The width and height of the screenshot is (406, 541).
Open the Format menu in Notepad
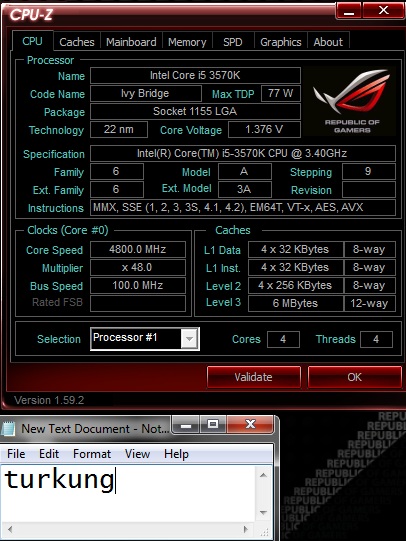pos(92,454)
